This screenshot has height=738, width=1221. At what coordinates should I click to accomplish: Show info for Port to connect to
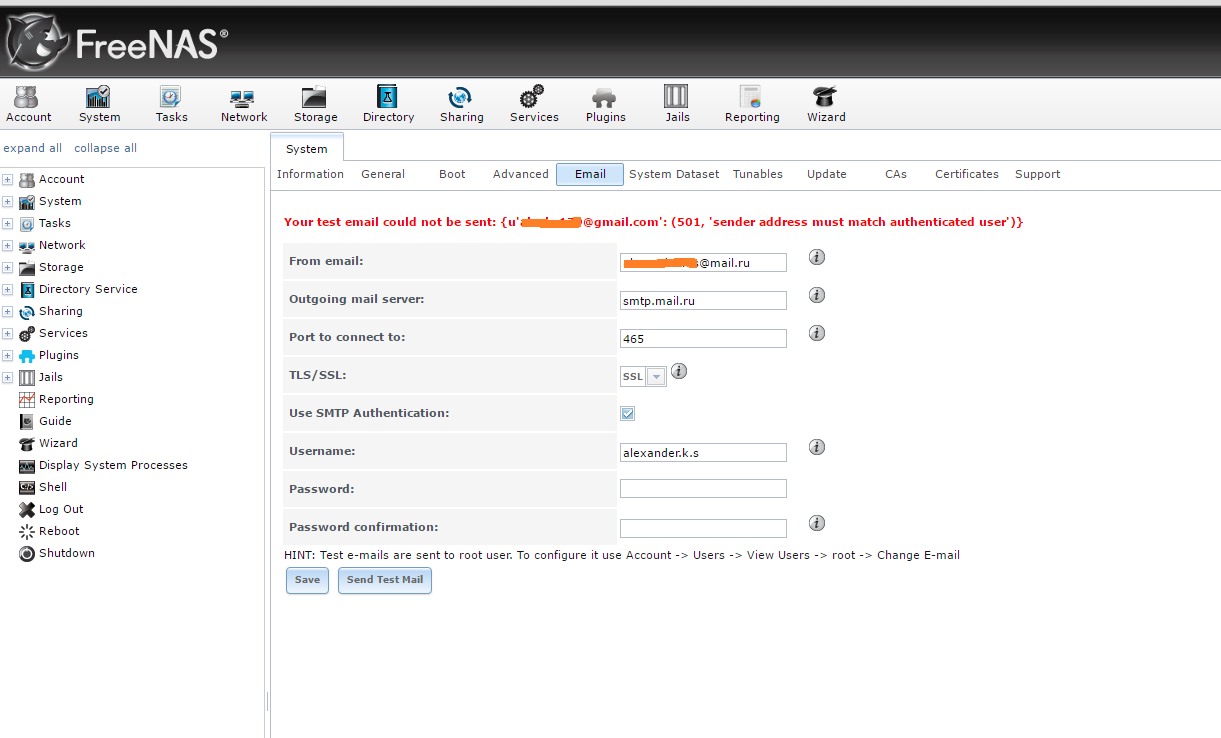pyautogui.click(x=816, y=333)
